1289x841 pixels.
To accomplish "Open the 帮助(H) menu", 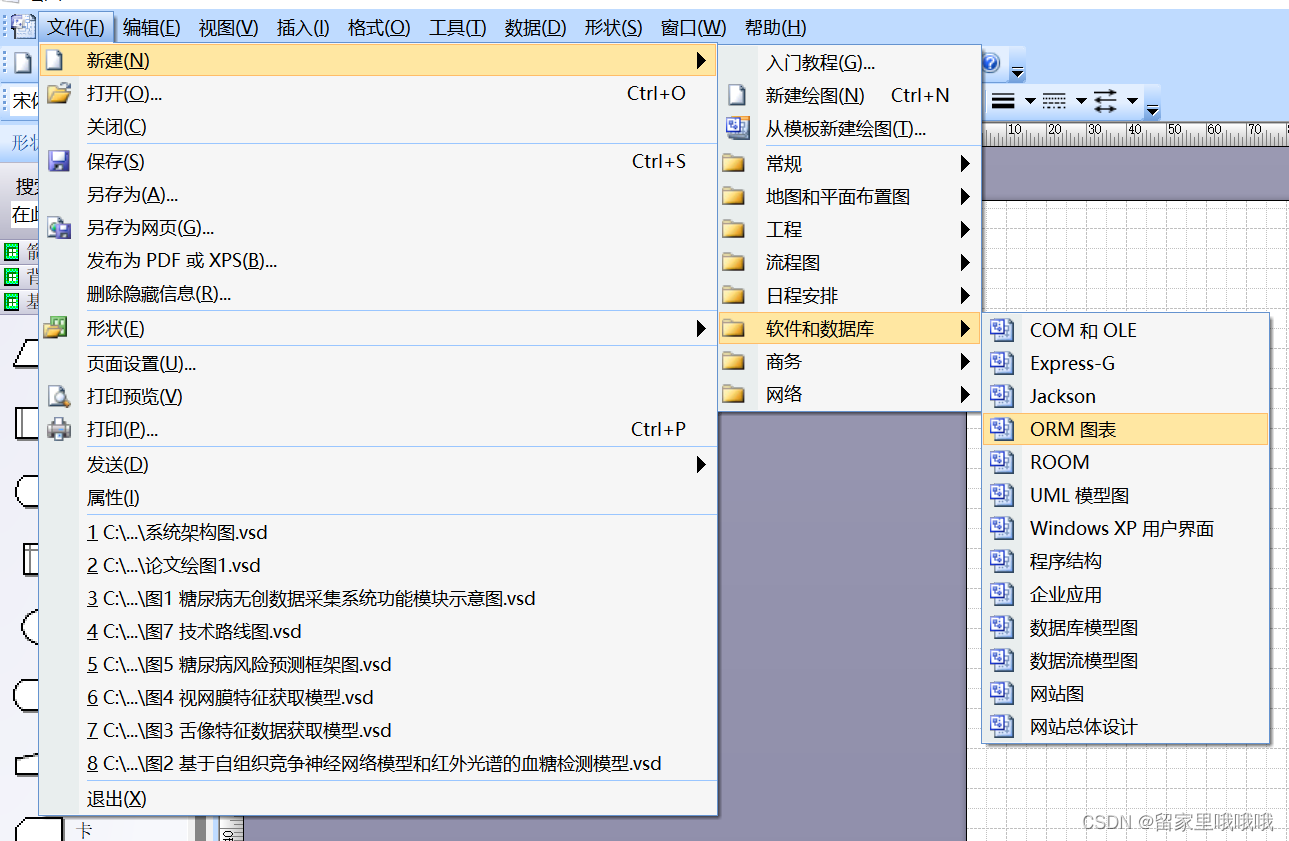I will click(776, 28).
